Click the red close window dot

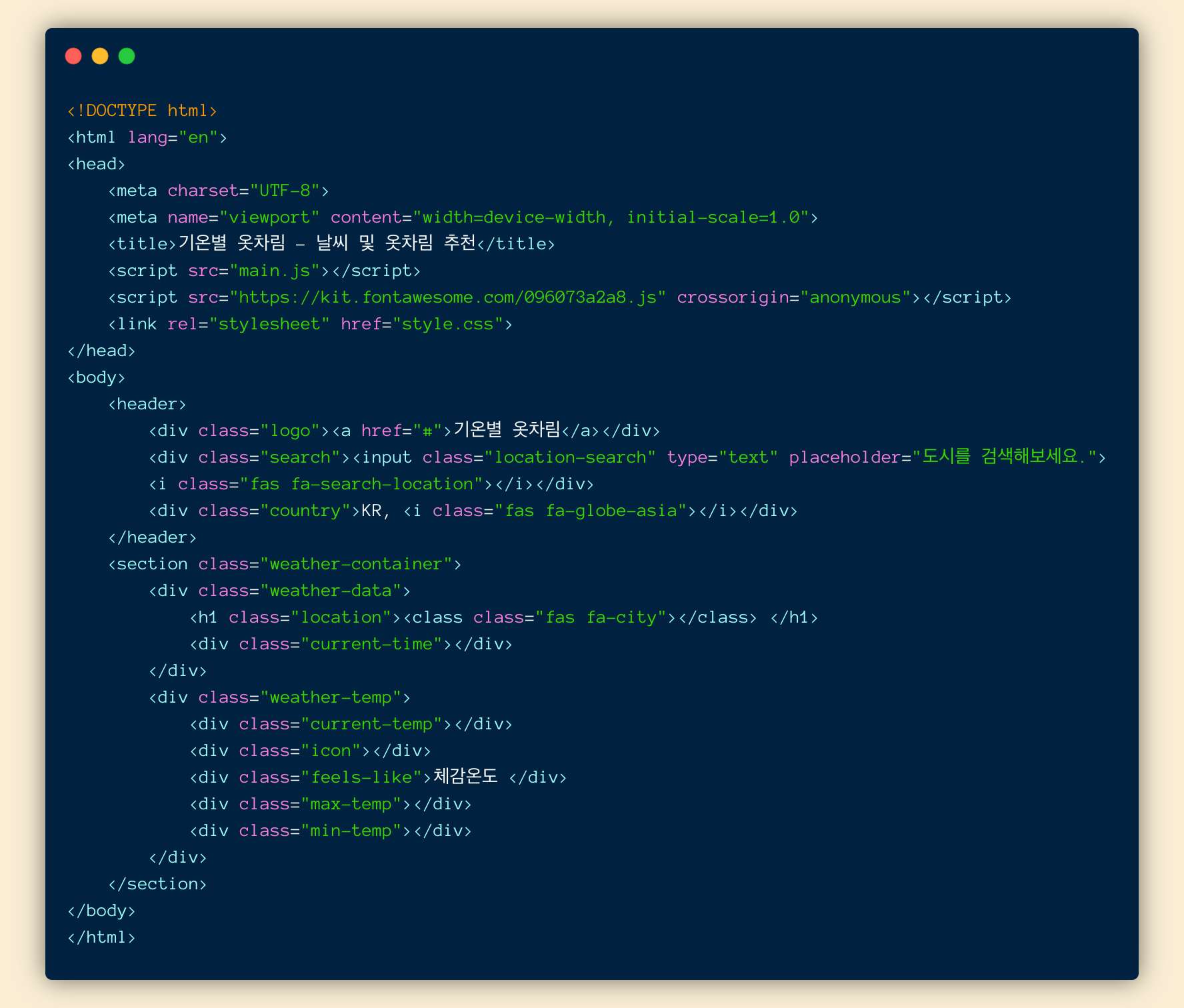coord(73,56)
